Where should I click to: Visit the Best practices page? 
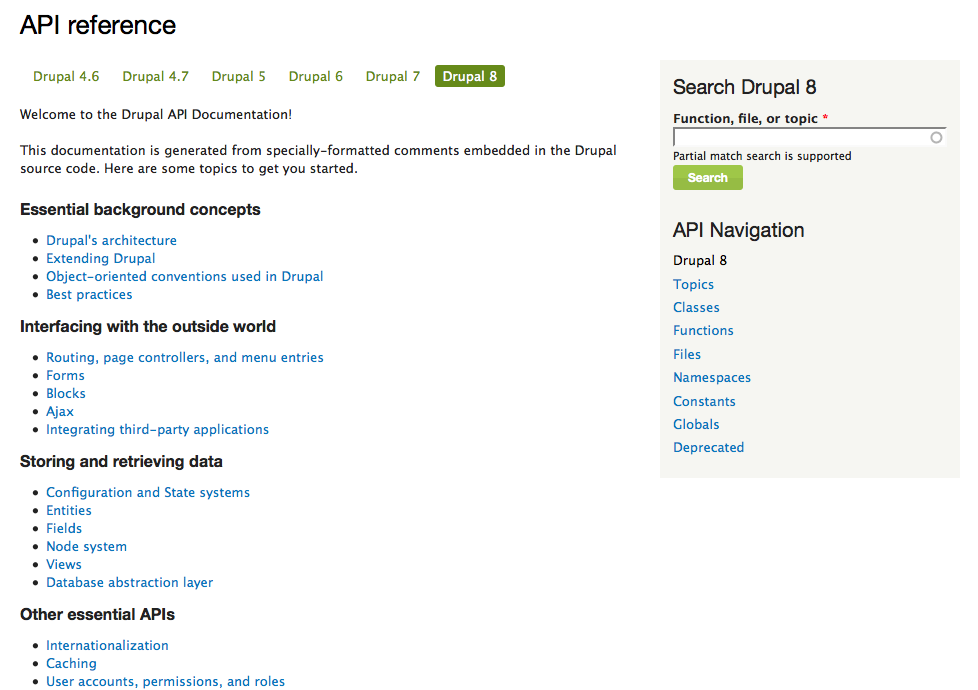pyautogui.click(x=89, y=294)
